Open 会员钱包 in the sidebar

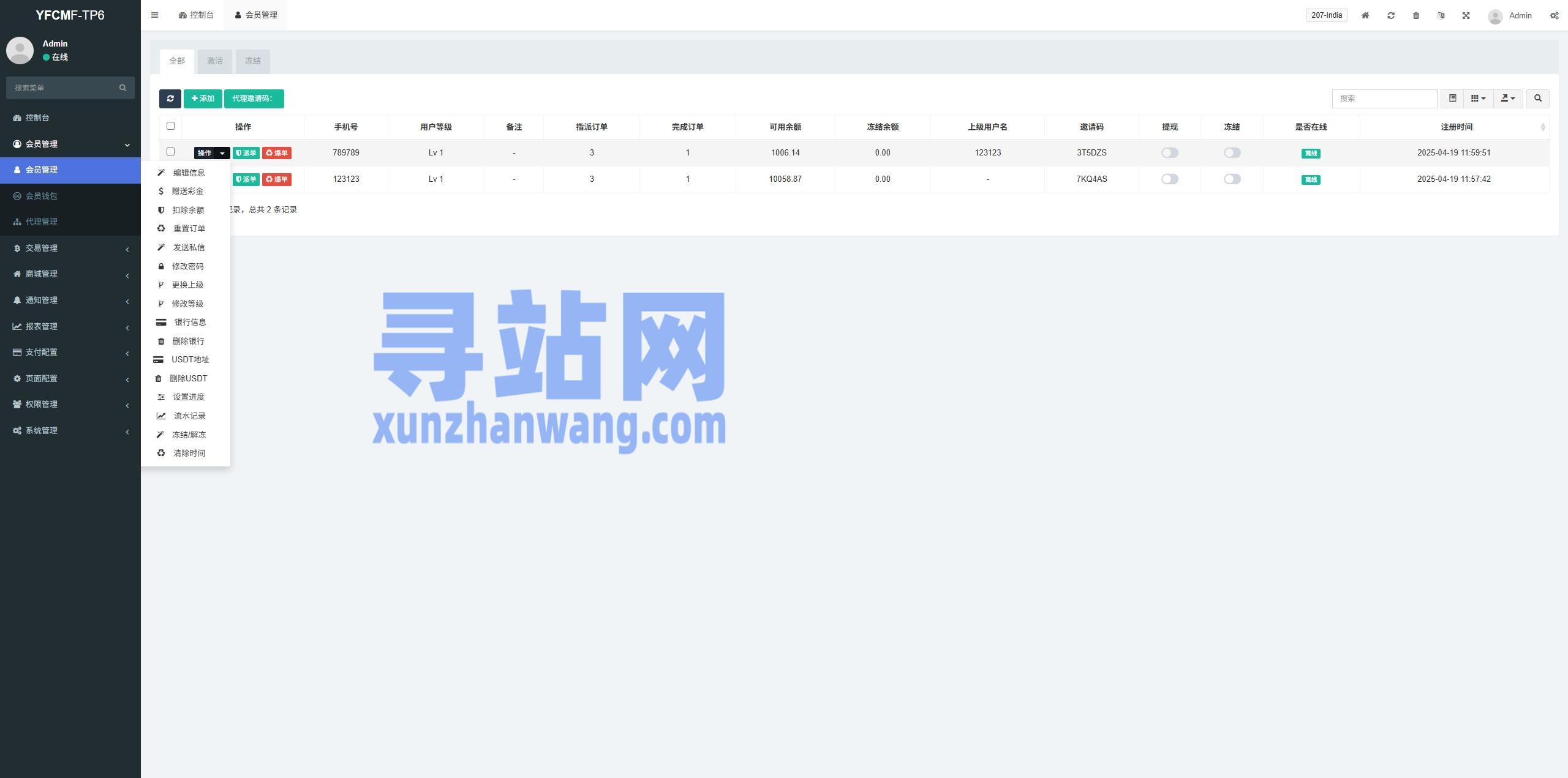[70, 196]
